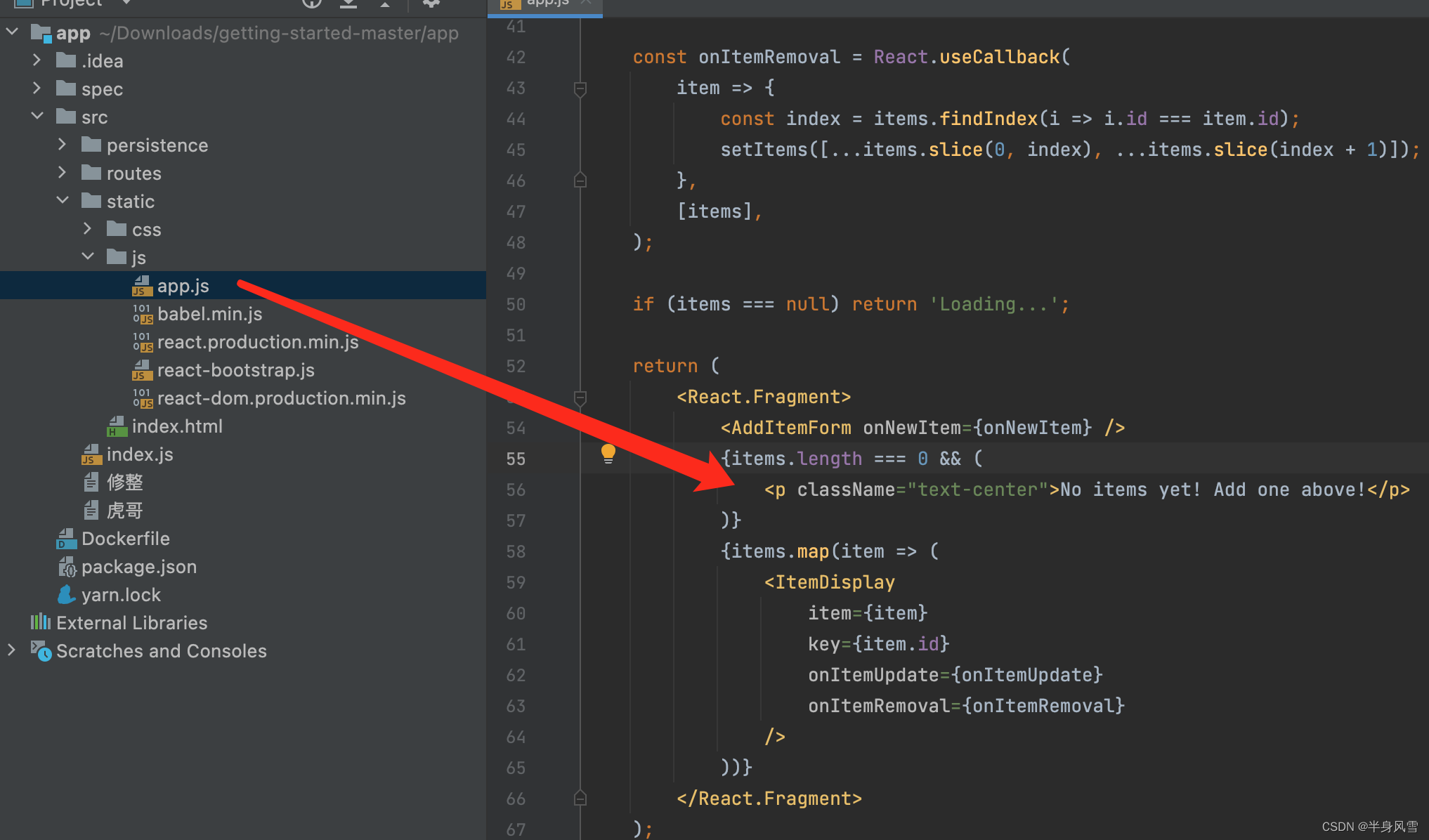The image size is (1429, 840).
Task: Click the lightbulb intention icon on line 55
Action: [x=608, y=454]
